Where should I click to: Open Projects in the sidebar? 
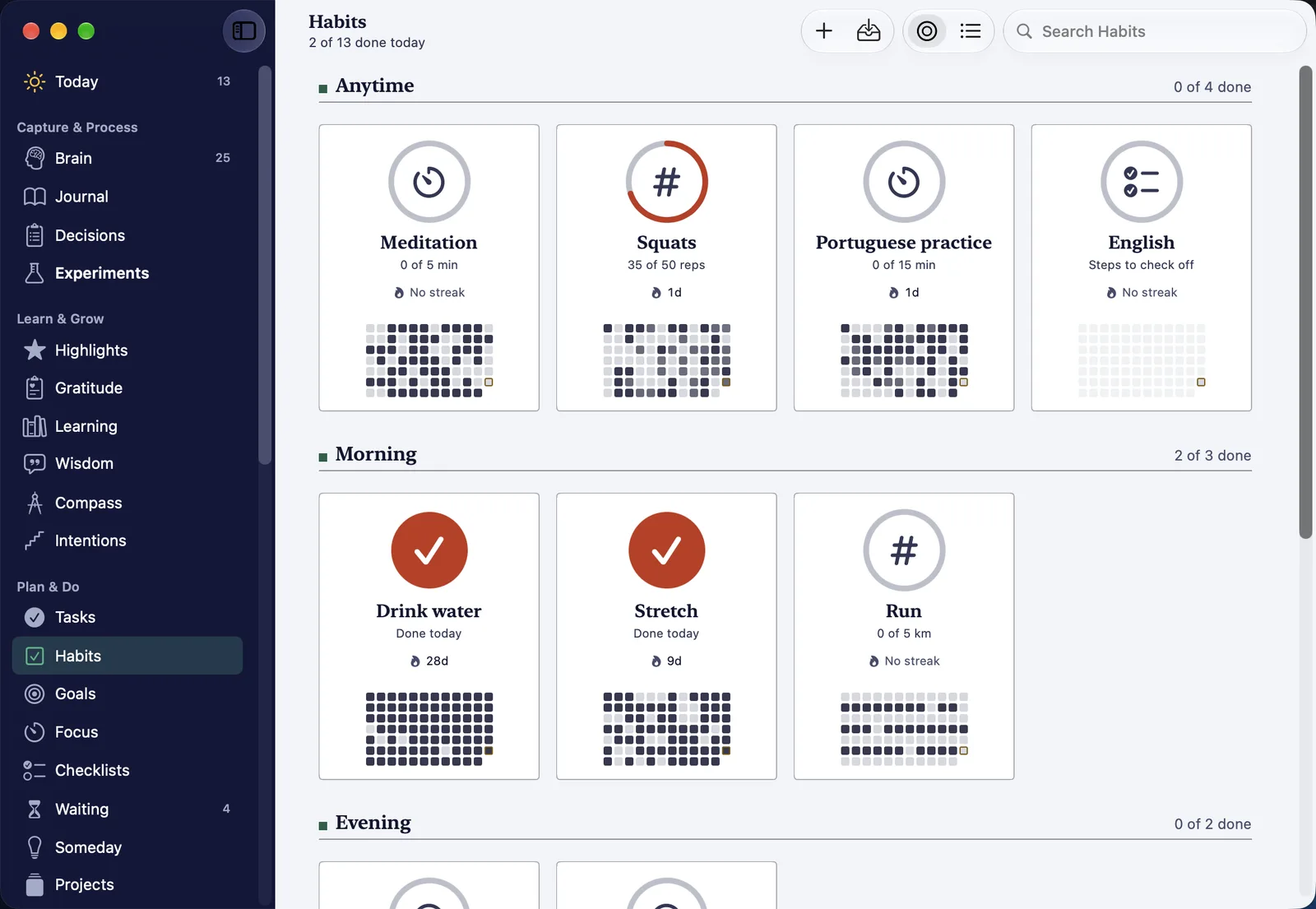[127, 885]
